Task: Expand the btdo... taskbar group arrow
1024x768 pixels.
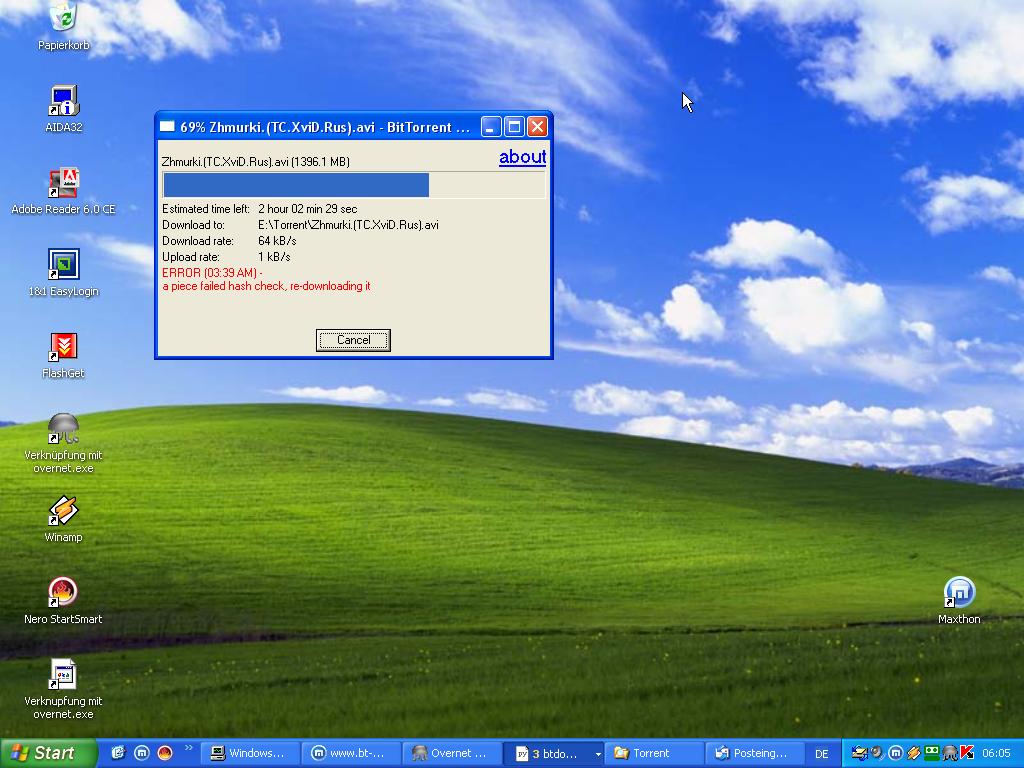Action: [x=598, y=754]
